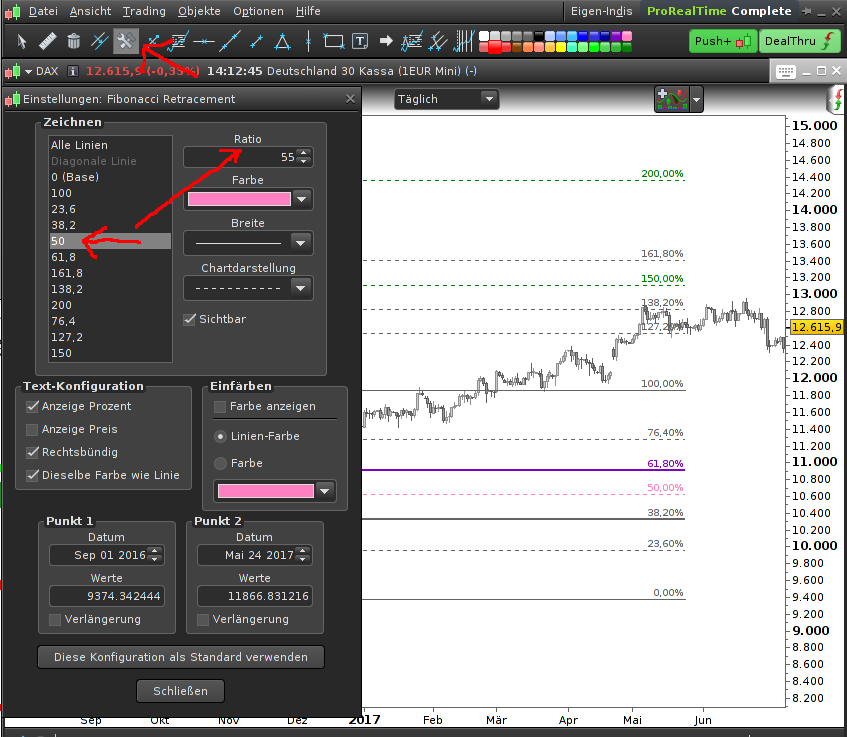Open the trash tool to delete drawings
Screen dimensions: 847x737
(x=72, y=41)
